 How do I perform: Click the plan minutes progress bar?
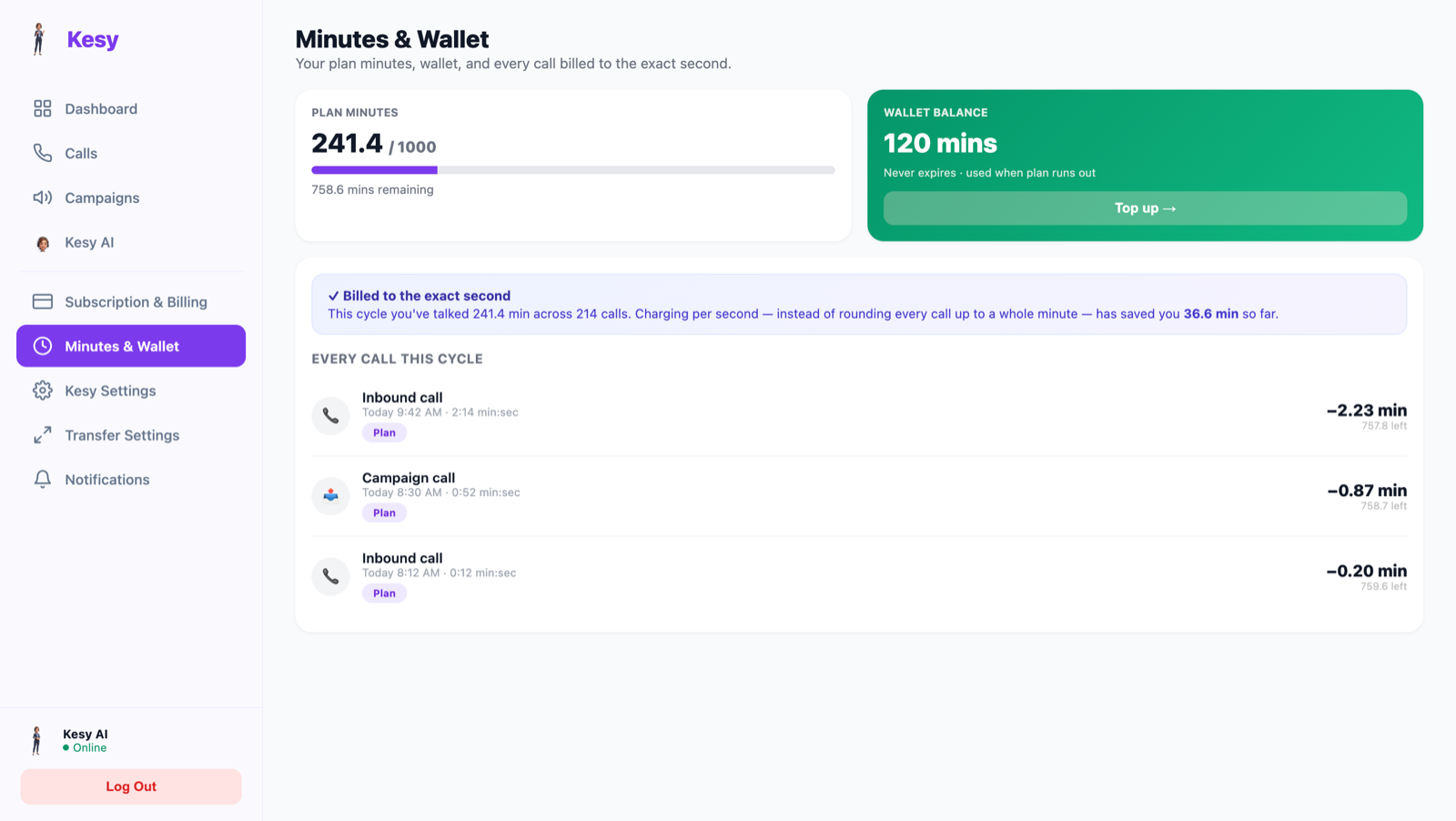click(573, 170)
